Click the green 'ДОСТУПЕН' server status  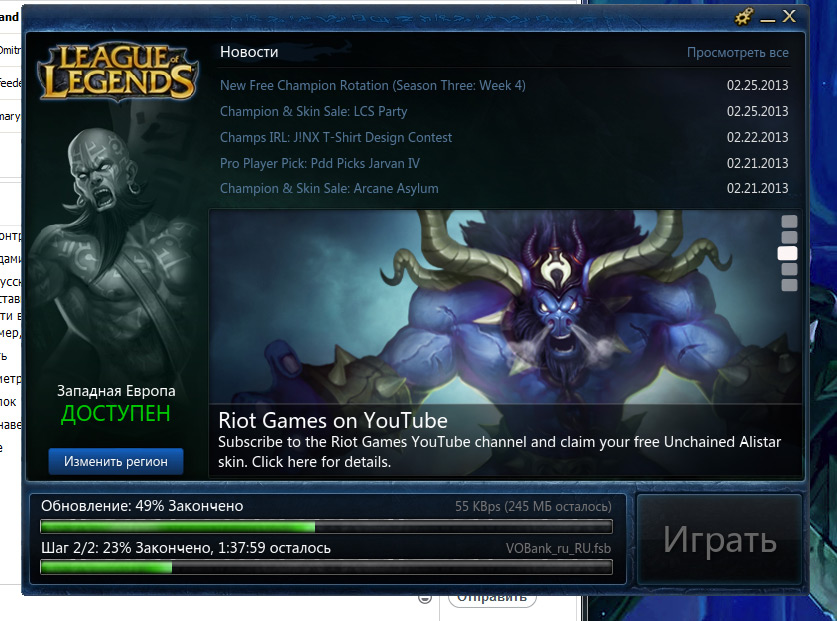point(116,414)
